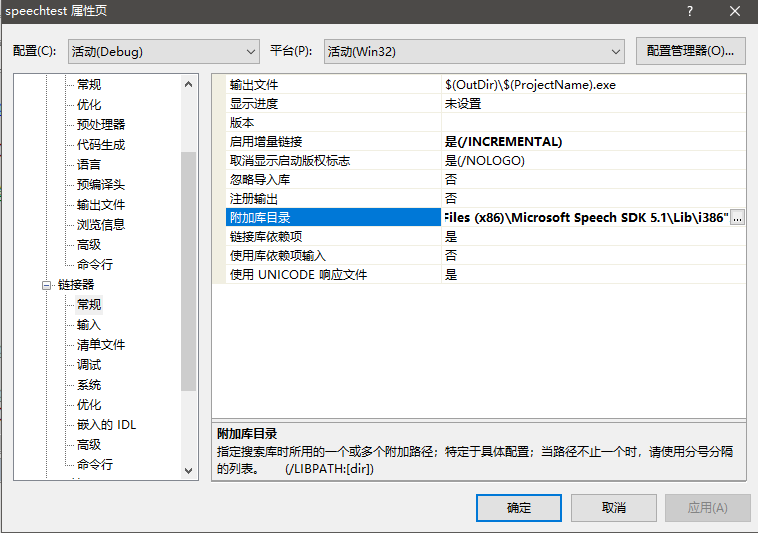Select 预处理器 in the tree

[101, 125]
